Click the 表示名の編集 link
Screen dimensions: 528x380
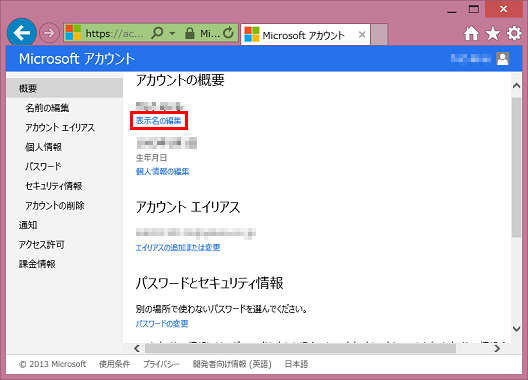[159, 121]
